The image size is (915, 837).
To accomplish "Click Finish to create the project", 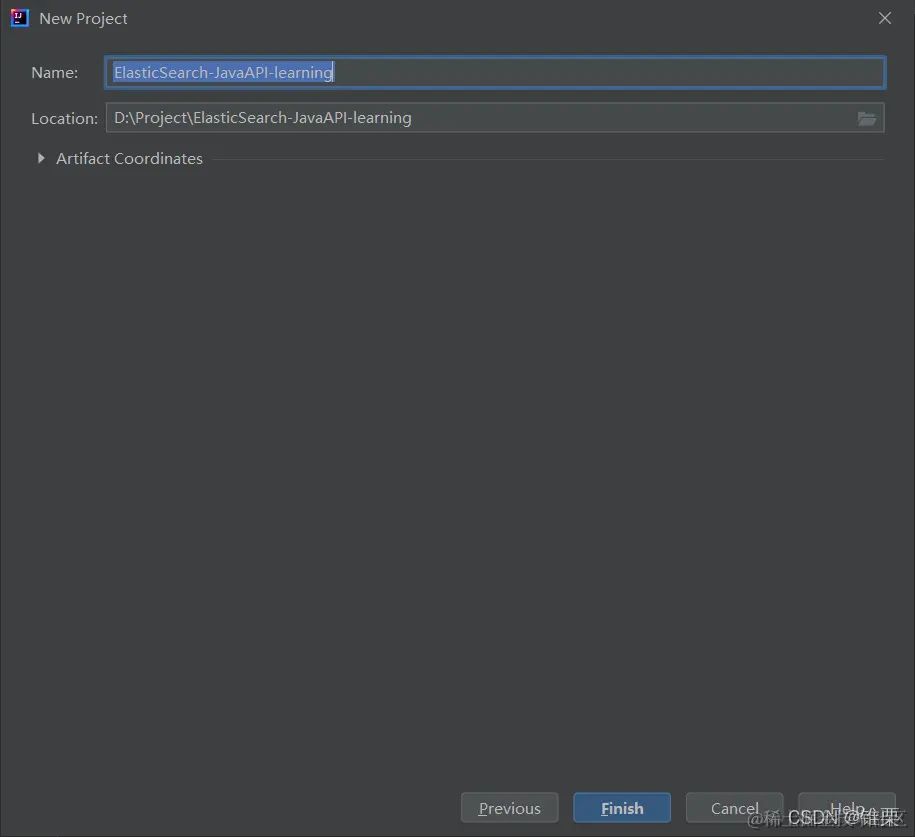I will coord(622,808).
